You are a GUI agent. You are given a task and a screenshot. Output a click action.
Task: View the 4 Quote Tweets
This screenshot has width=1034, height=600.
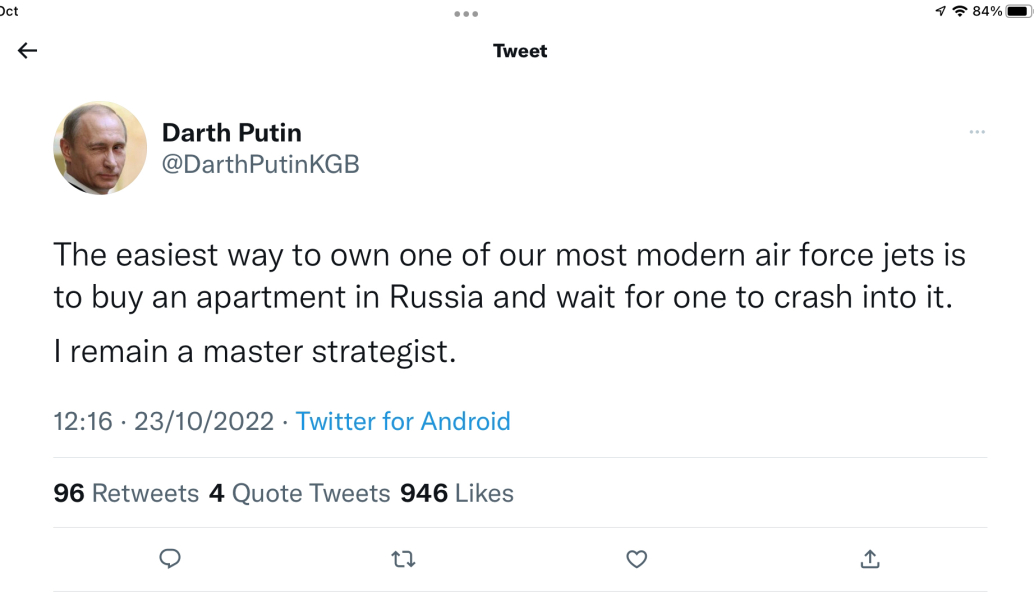tap(299, 493)
